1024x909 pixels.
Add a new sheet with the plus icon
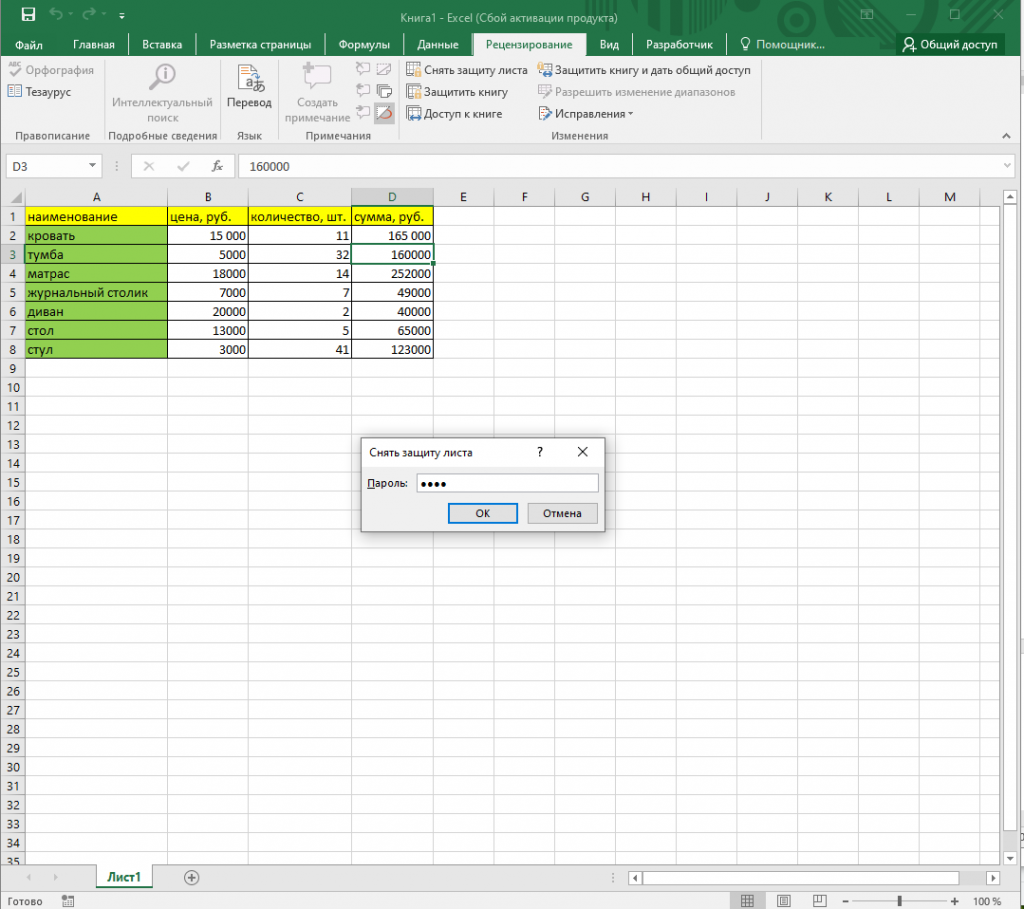tap(191, 878)
